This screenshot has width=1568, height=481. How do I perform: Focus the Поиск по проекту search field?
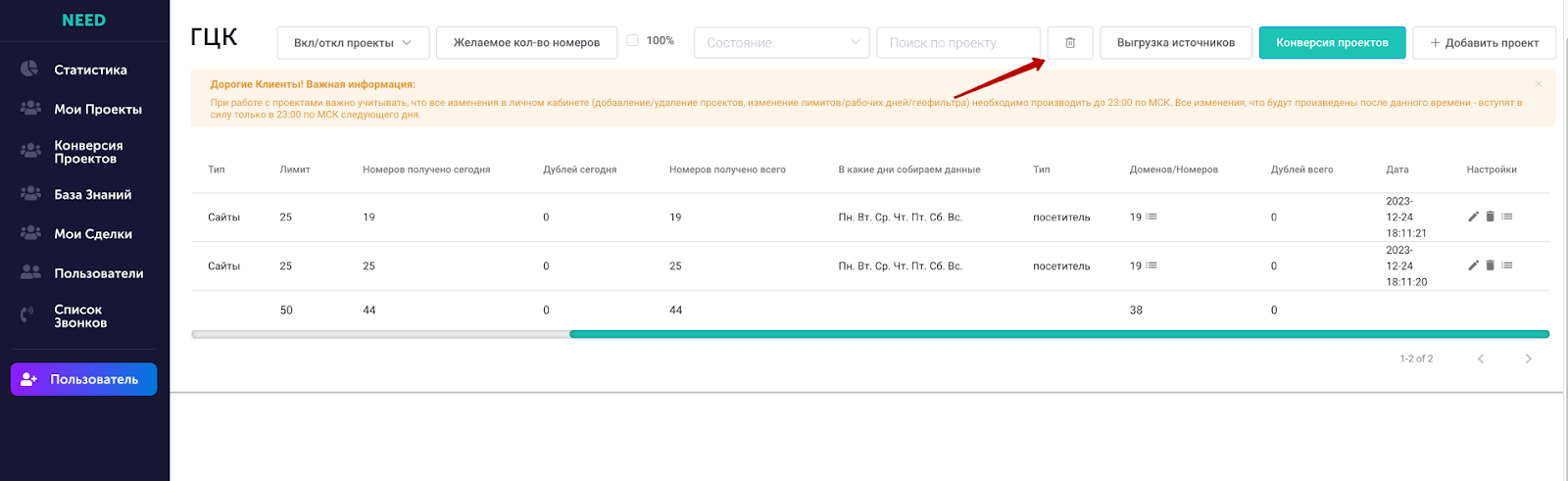coord(958,43)
